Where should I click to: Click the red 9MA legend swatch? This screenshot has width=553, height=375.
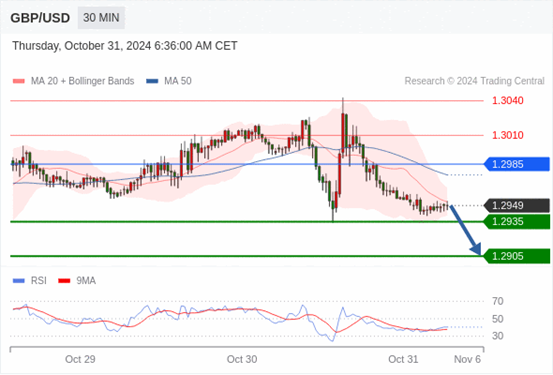64,281
